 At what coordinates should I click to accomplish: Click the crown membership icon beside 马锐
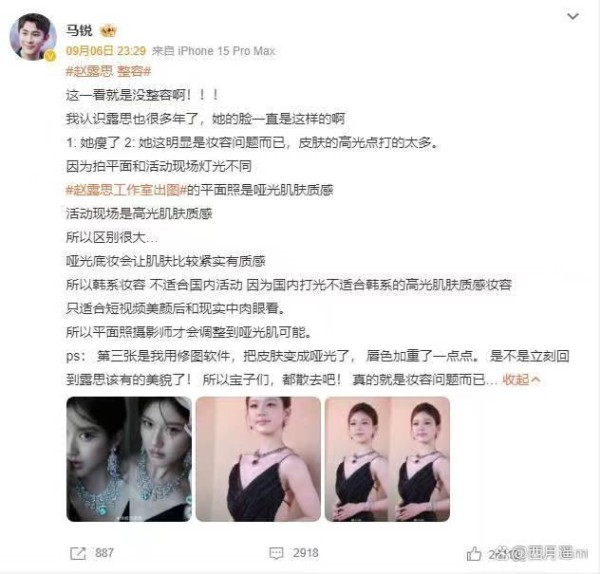coord(108,30)
